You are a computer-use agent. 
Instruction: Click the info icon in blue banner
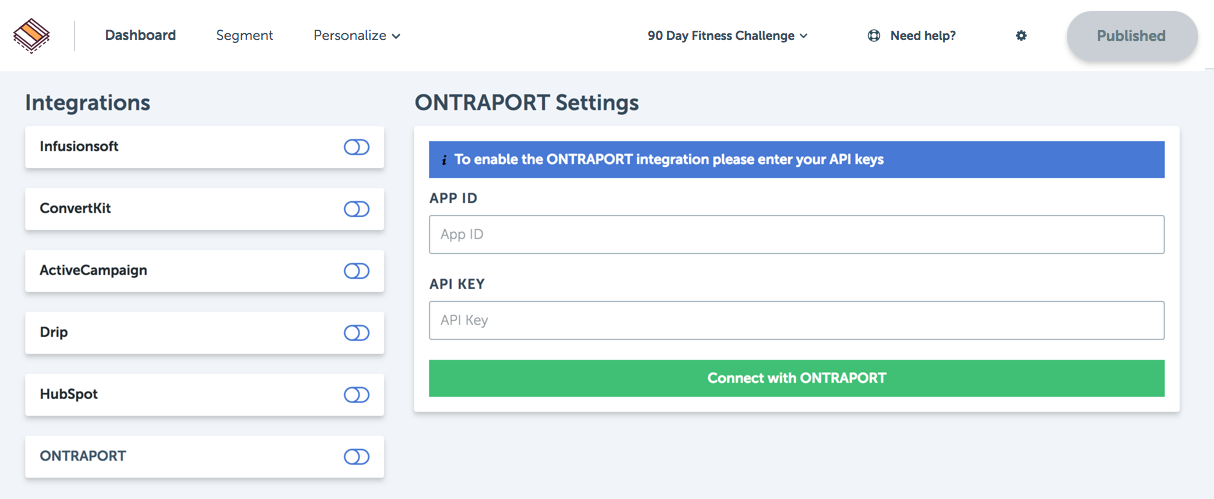point(444,160)
